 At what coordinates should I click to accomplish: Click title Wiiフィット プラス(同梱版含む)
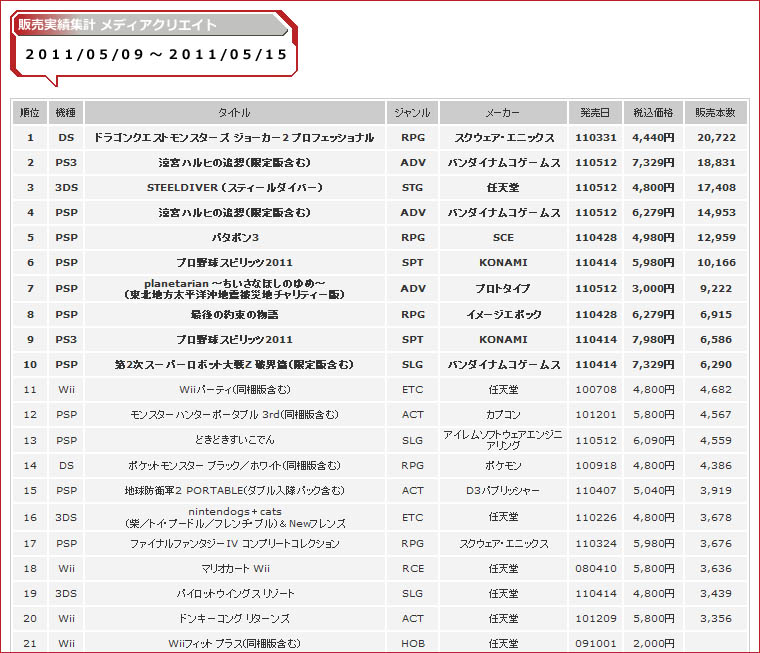[235, 644]
